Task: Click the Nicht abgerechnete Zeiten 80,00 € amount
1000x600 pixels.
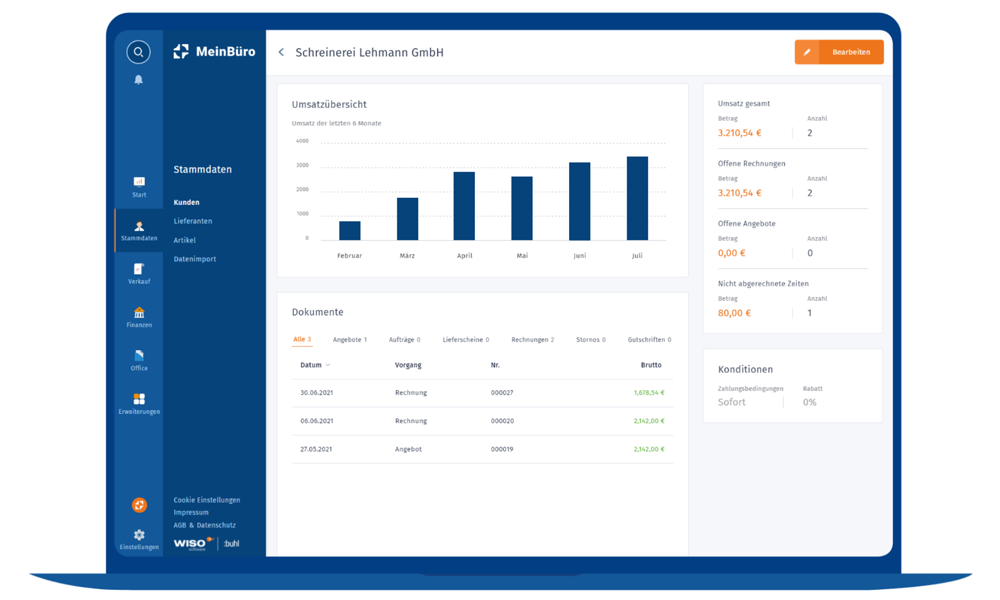Action: 734,313
